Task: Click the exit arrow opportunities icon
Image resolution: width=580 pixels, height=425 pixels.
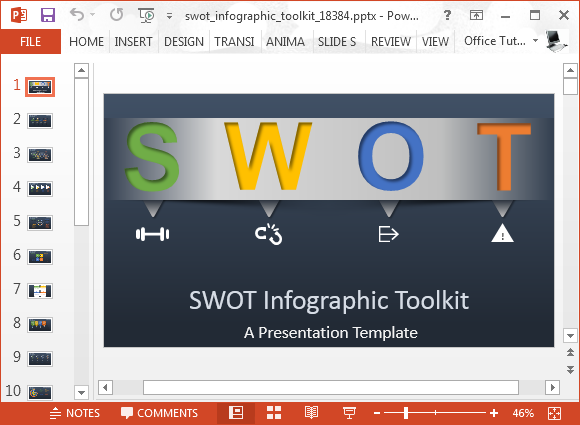Action: [x=388, y=234]
